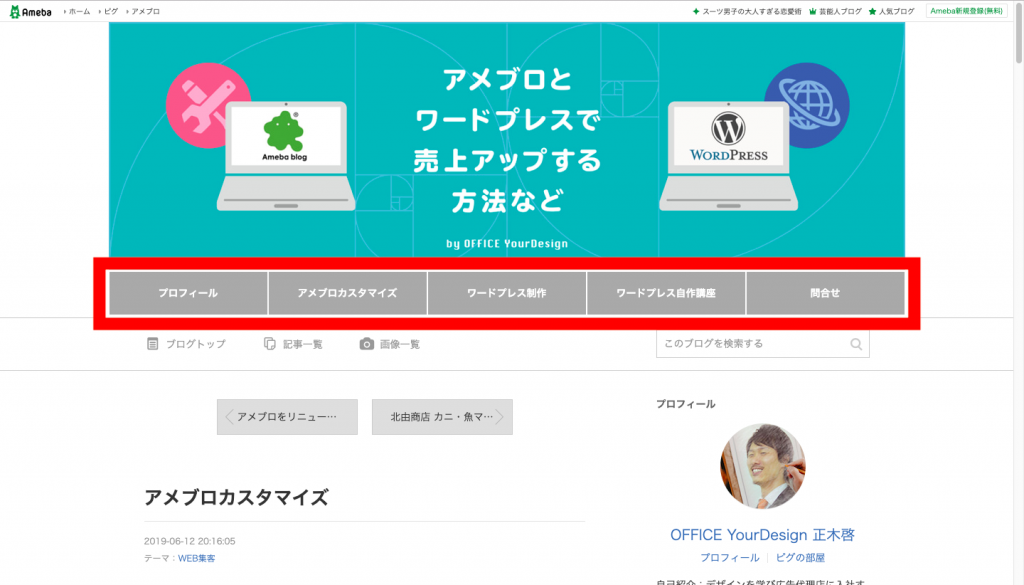Go to previous article アメブロをリニュー…
The width and height of the screenshot is (1024, 585).
click(287, 417)
